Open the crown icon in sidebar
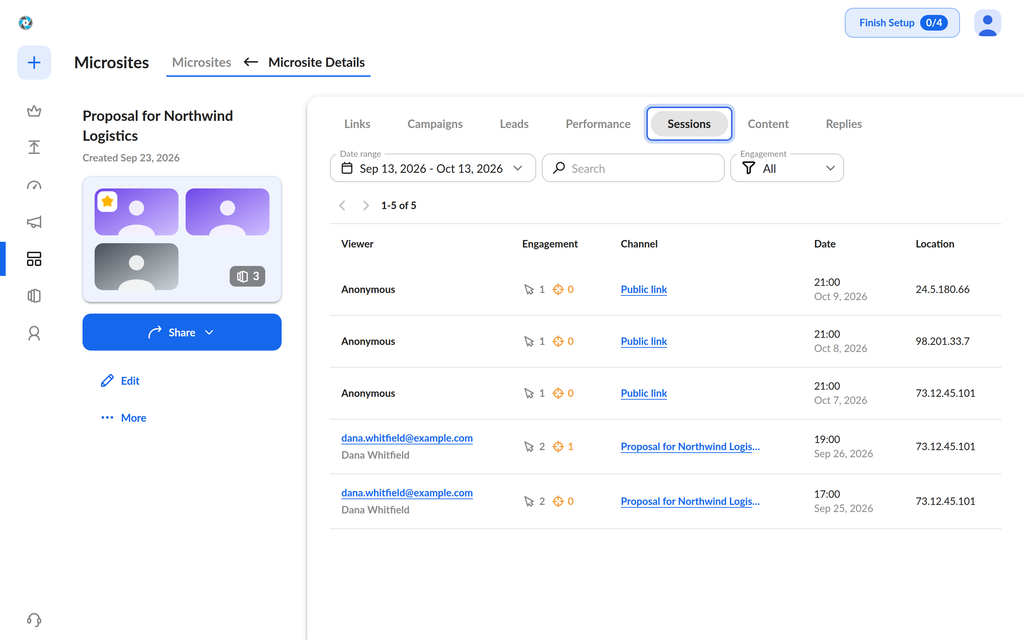The width and height of the screenshot is (1024, 640). (x=34, y=111)
